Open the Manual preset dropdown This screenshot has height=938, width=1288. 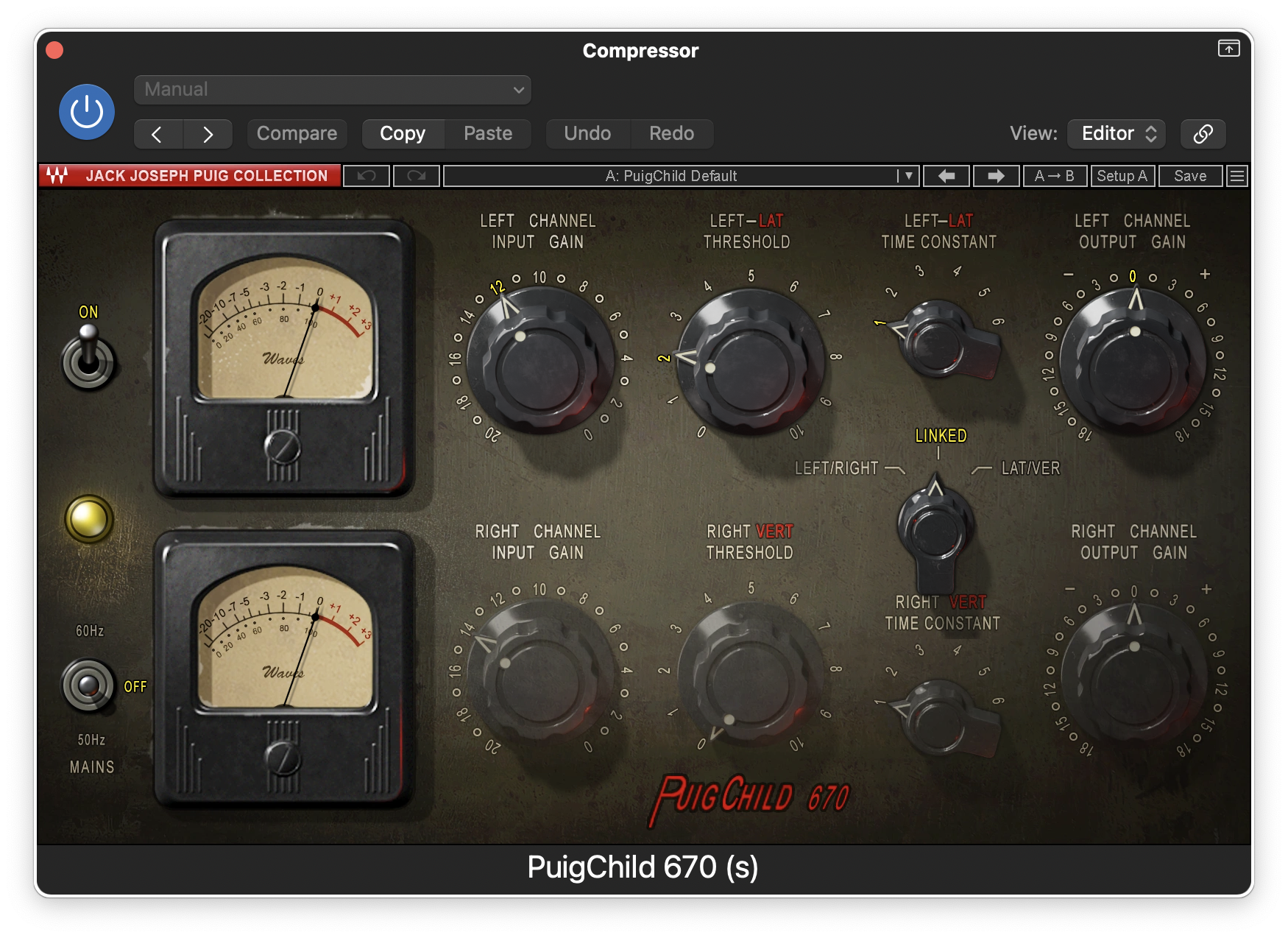click(332, 90)
